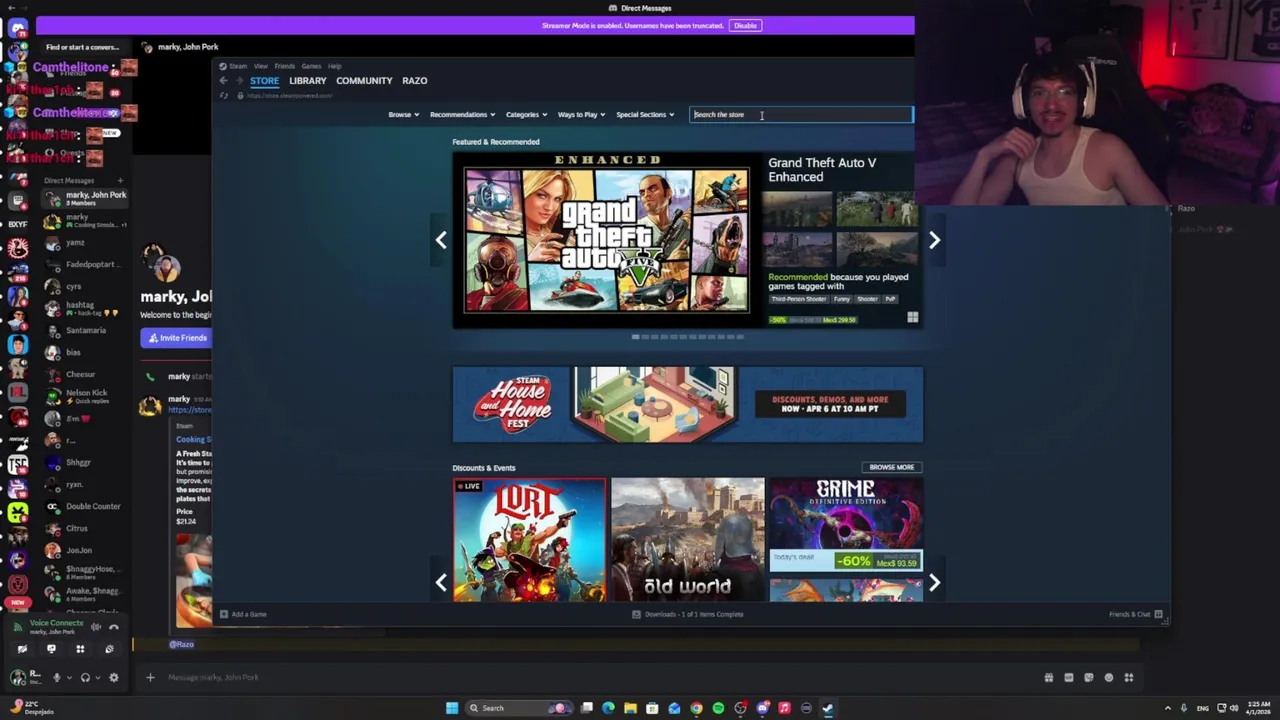The height and width of the screenshot is (720, 1280).
Task: Open Steam's Friends menu
Action: [285, 66]
